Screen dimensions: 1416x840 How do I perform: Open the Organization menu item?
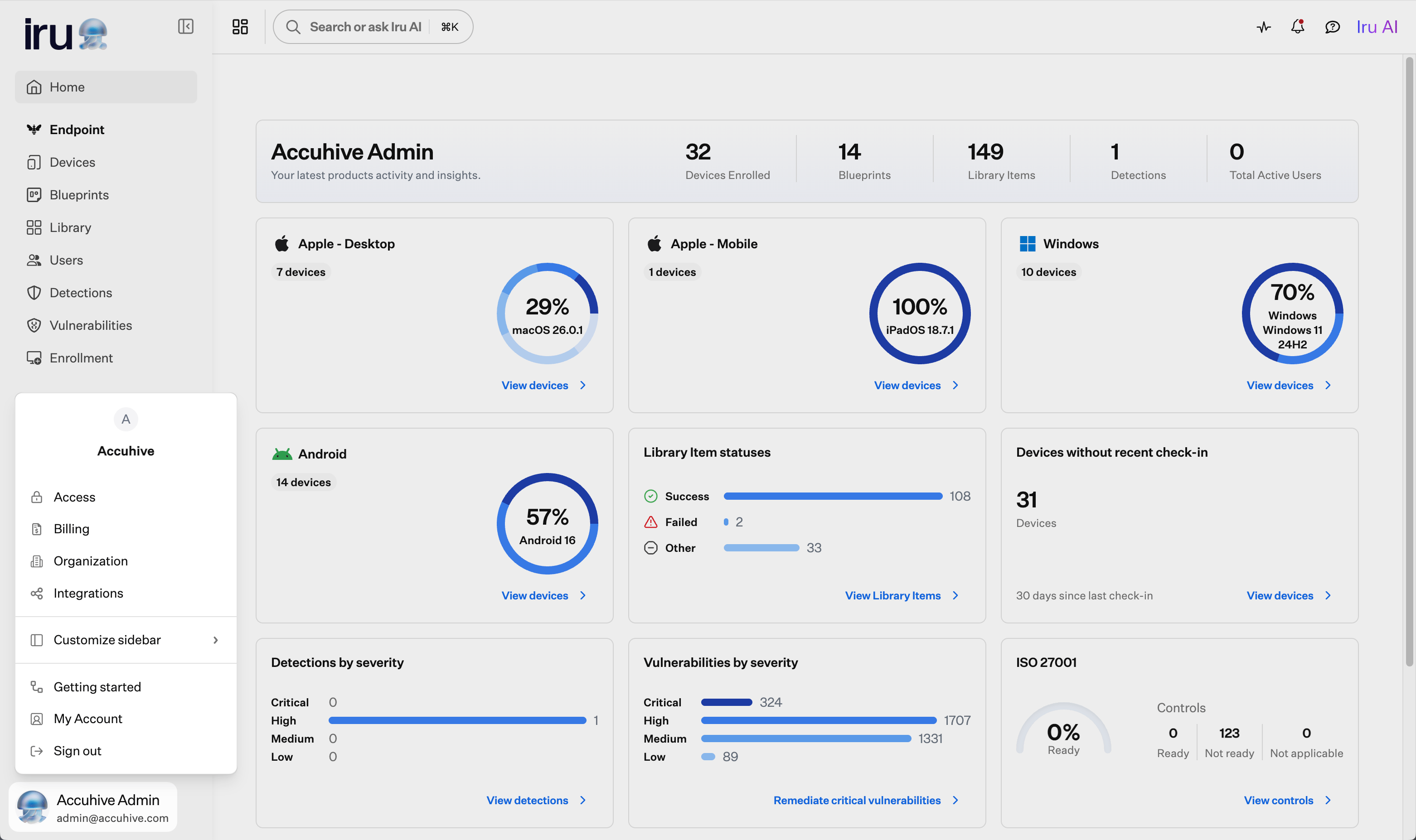[x=126, y=561]
